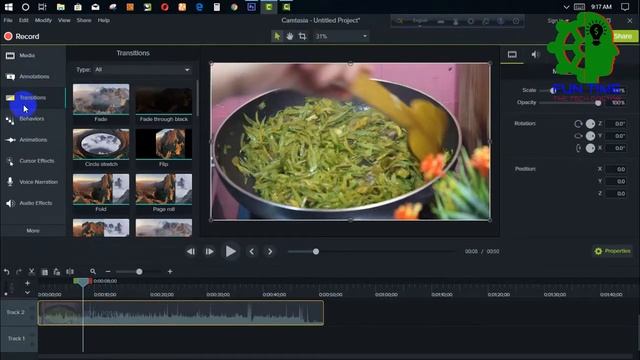The image size is (640, 360).
Task: Click the Rotation Z dial
Action: 590,123
